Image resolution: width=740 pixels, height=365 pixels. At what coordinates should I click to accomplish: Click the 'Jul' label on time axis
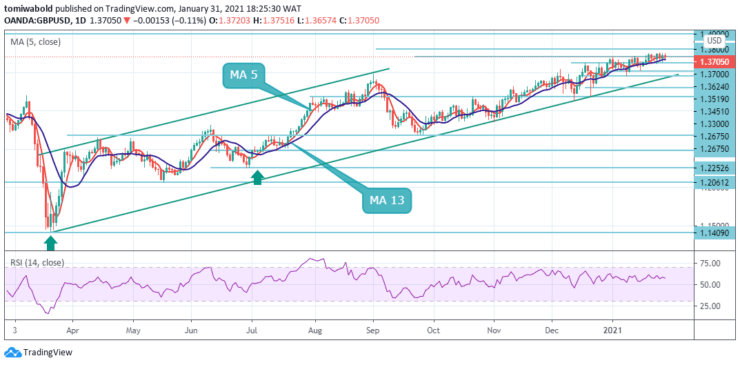(252, 331)
